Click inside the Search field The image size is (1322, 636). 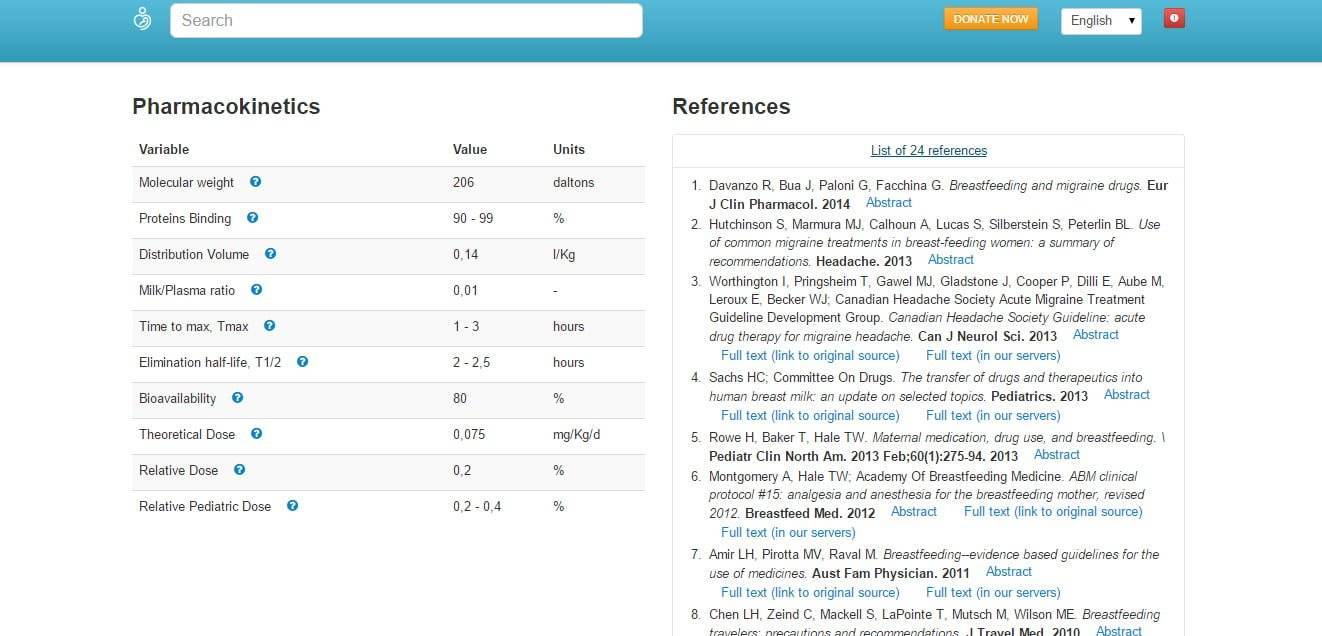tap(406, 20)
